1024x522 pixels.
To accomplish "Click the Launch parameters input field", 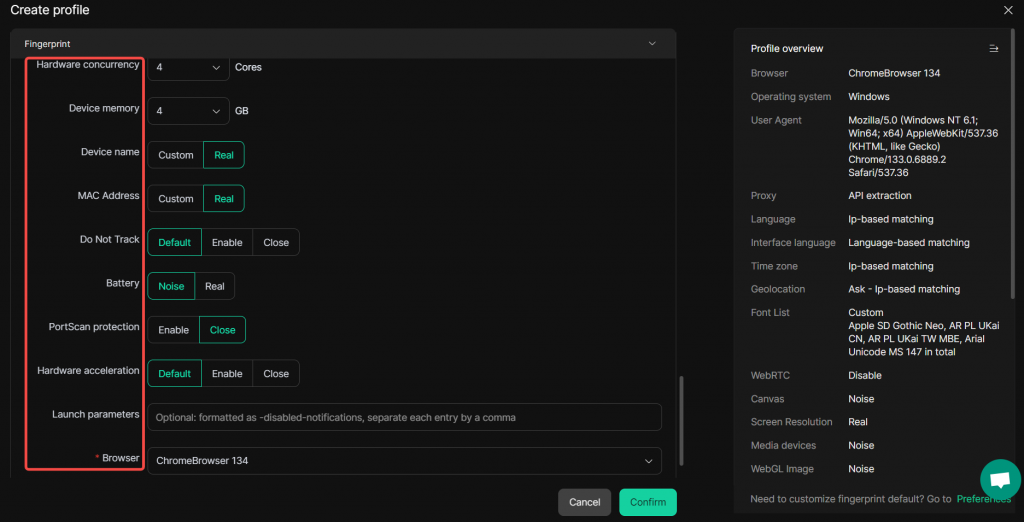I will point(404,417).
